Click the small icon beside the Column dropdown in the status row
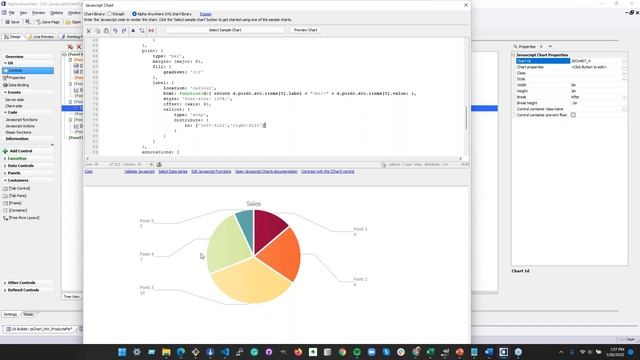Image resolution: width=640 pixels, height=360 pixels. 159,164
